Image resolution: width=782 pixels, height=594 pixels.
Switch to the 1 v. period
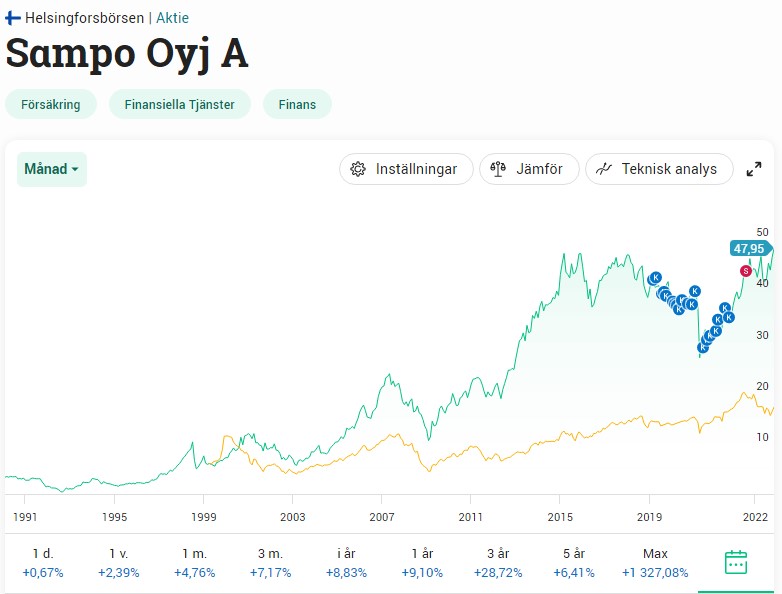tap(118, 563)
